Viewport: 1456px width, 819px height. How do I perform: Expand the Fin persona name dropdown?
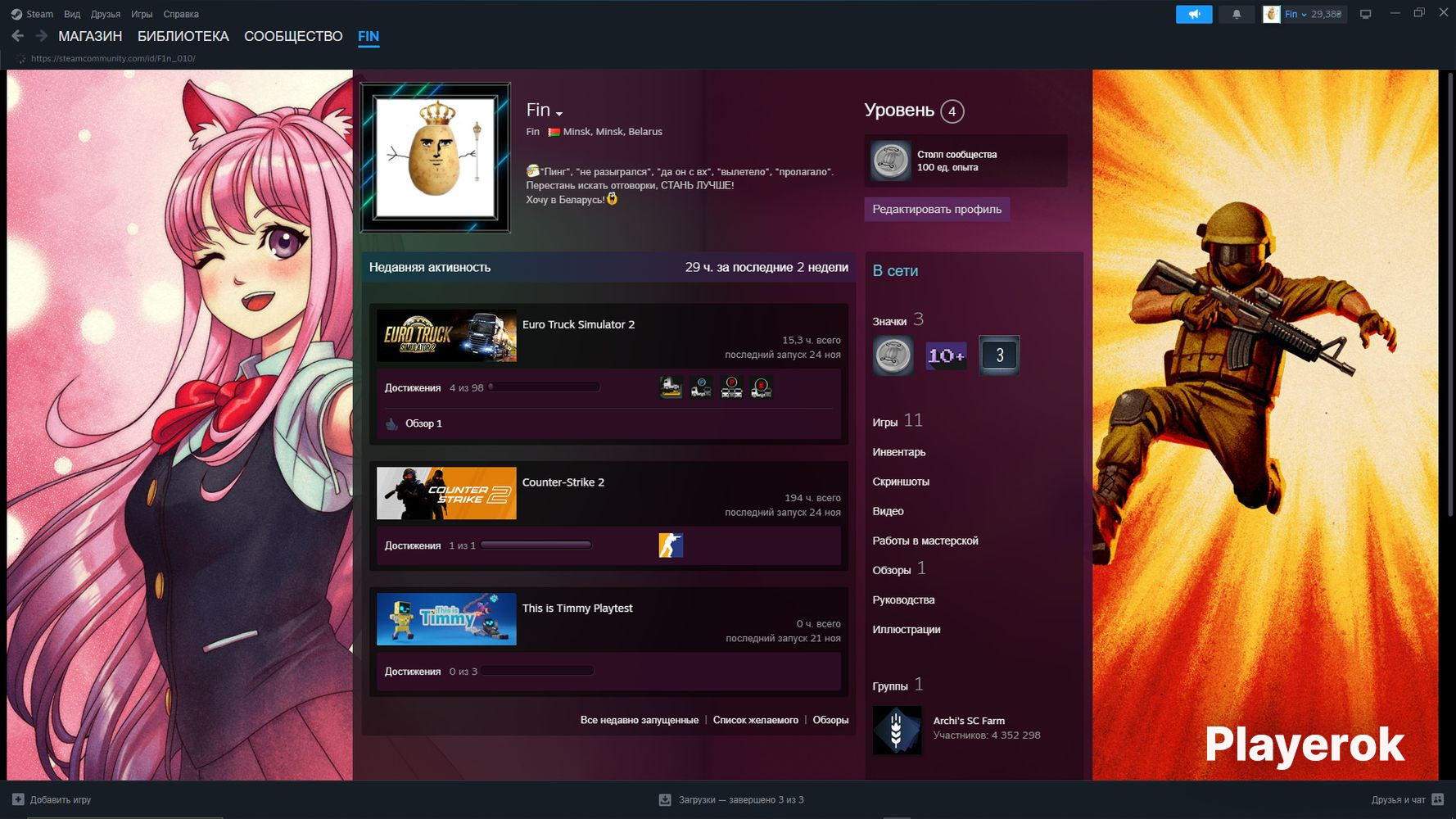coord(559,113)
